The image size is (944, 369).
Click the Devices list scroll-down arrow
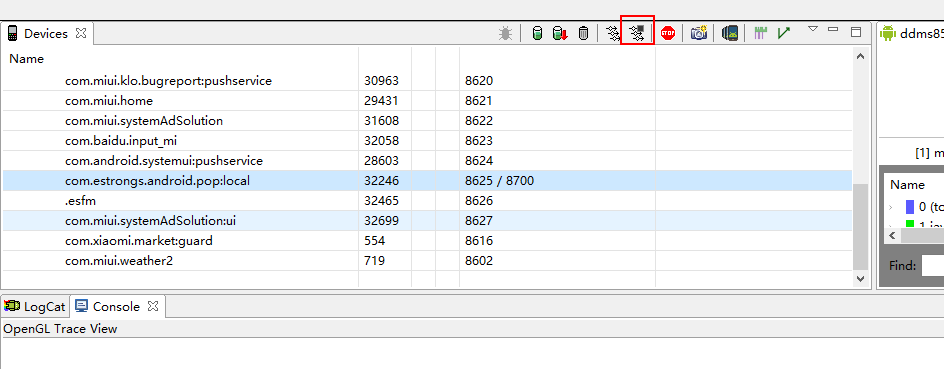click(x=860, y=279)
